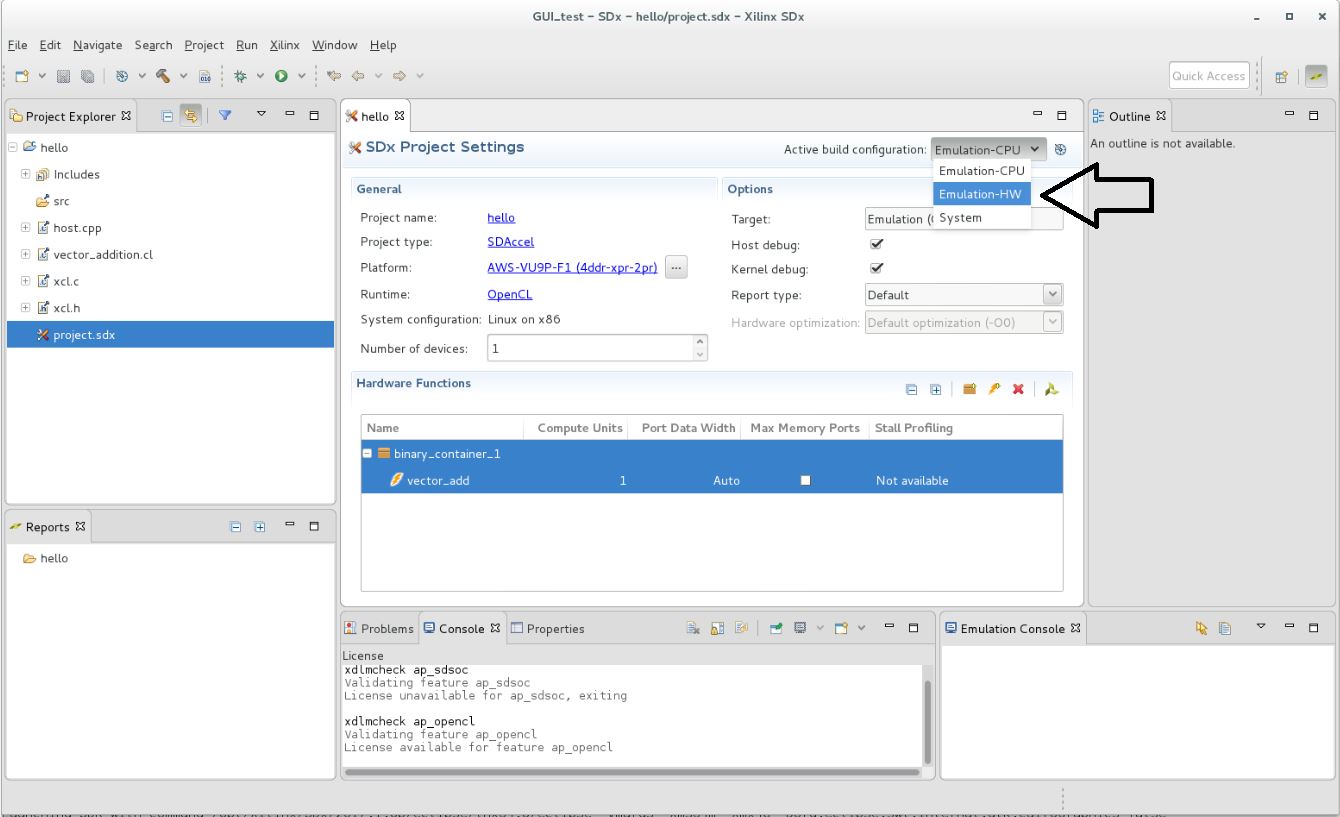This screenshot has height=817, width=1340.
Task: Select Emulation-CPU from the dropdown list
Action: (981, 171)
